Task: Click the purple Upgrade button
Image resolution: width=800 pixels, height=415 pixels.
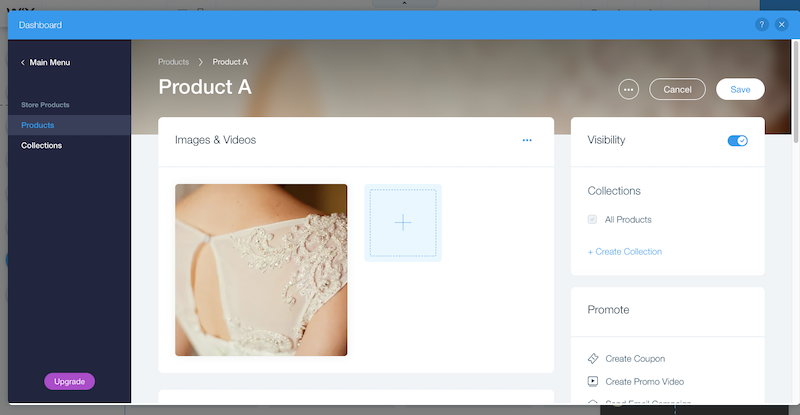Action: coord(69,381)
